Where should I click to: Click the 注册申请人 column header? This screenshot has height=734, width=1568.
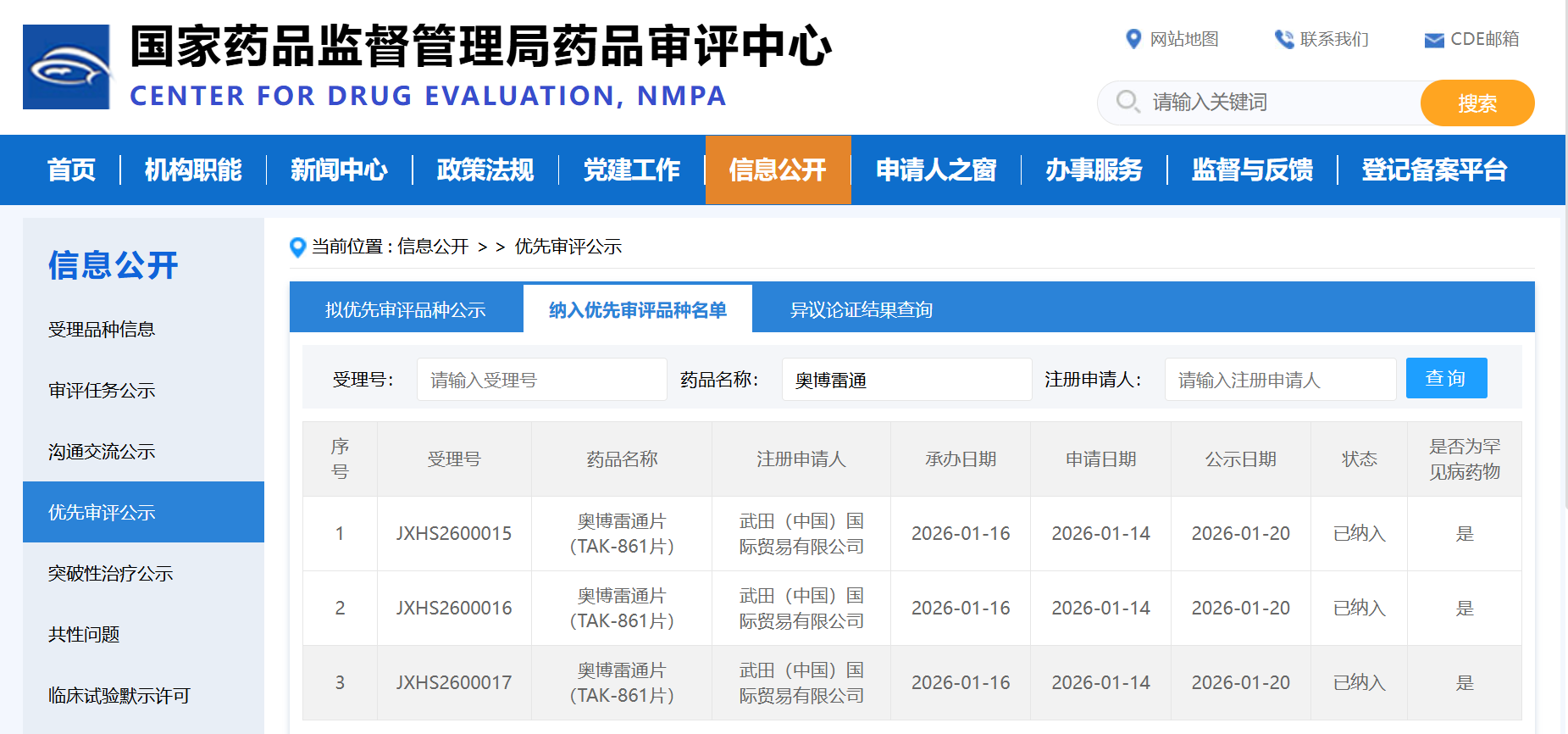[x=801, y=459]
